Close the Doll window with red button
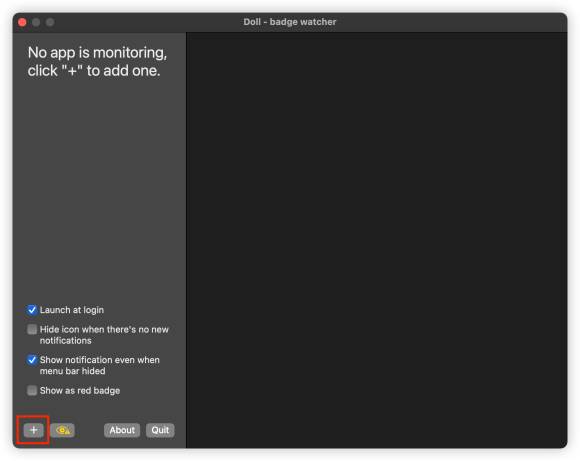This screenshot has height=461, width=580. pyautogui.click(x=22, y=22)
